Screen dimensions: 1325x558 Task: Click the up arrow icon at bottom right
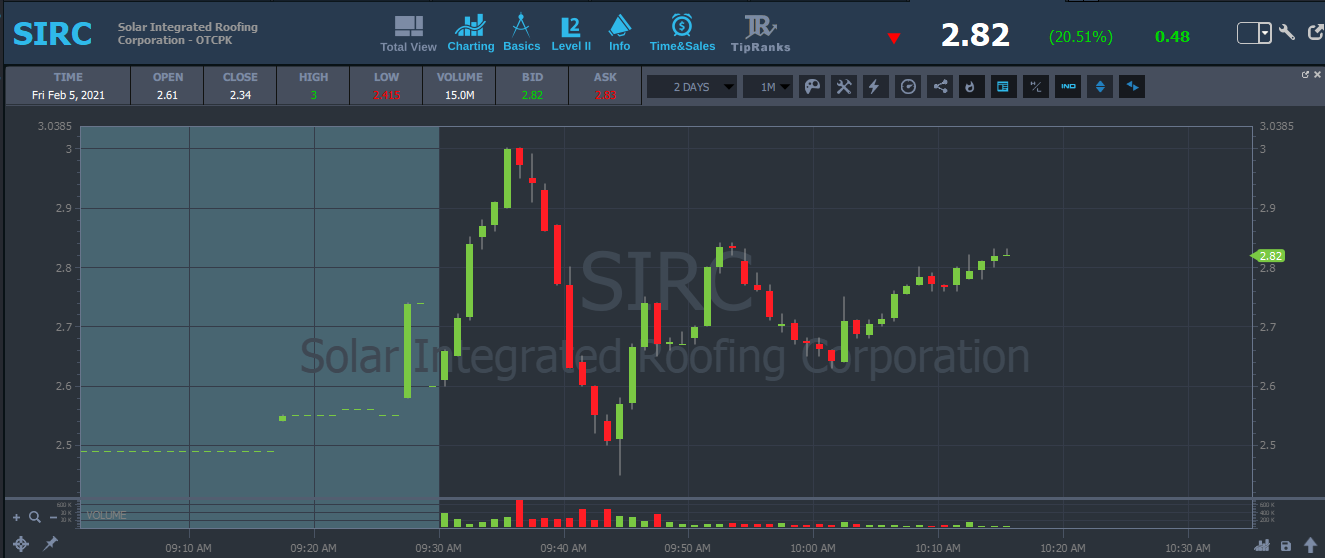[1310, 545]
